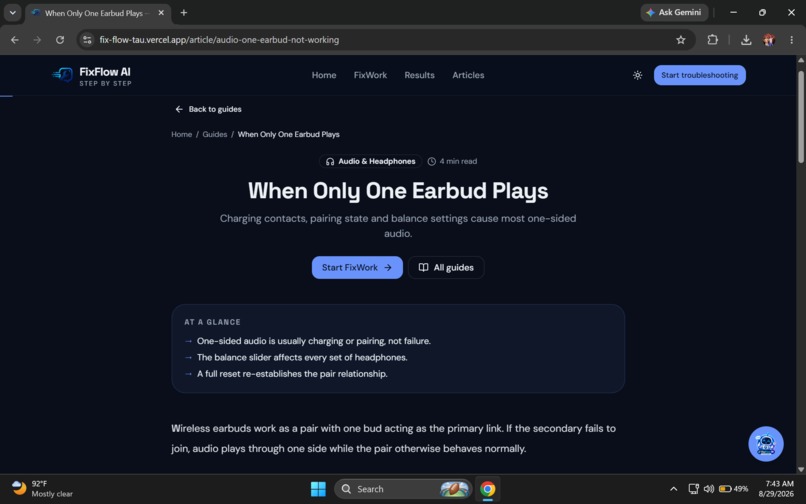Reload the page with refresh icon
The height and width of the screenshot is (504, 806).
pyautogui.click(x=60, y=40)
